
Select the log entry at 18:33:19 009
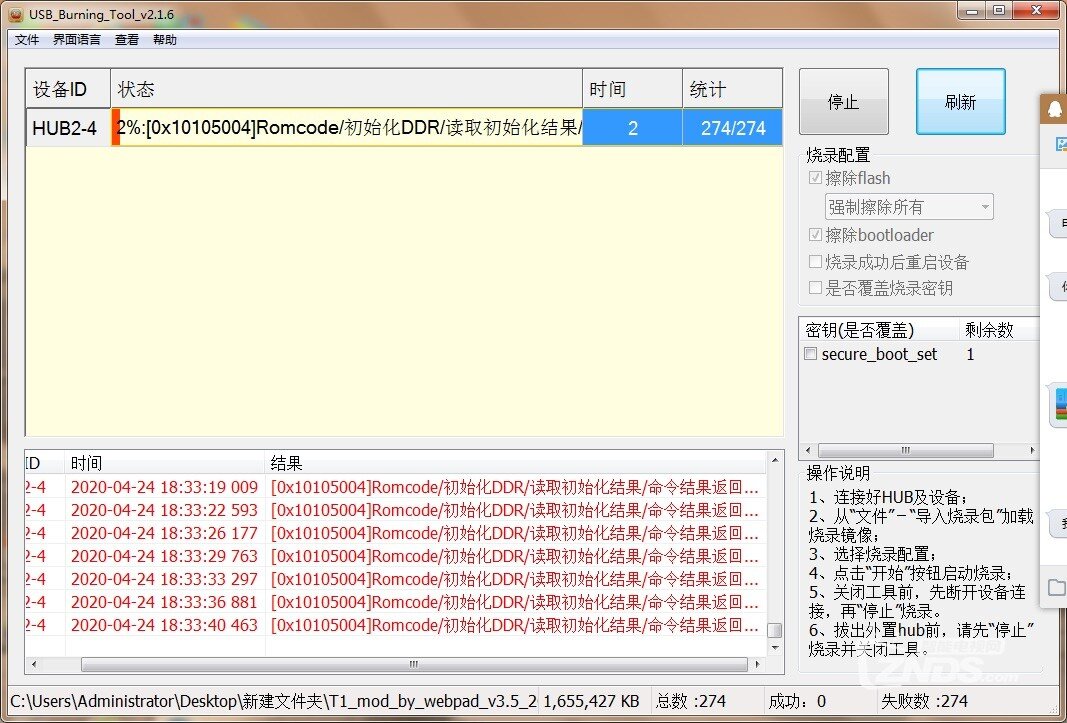395,487
